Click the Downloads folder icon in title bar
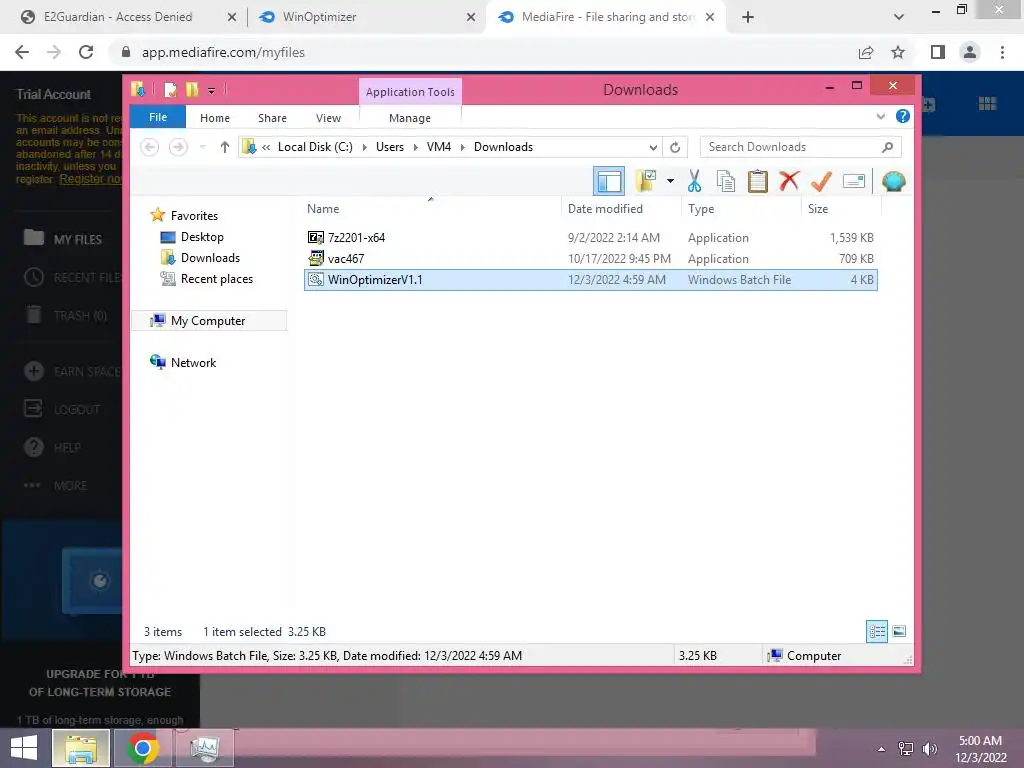 click(x=138, y=89)
